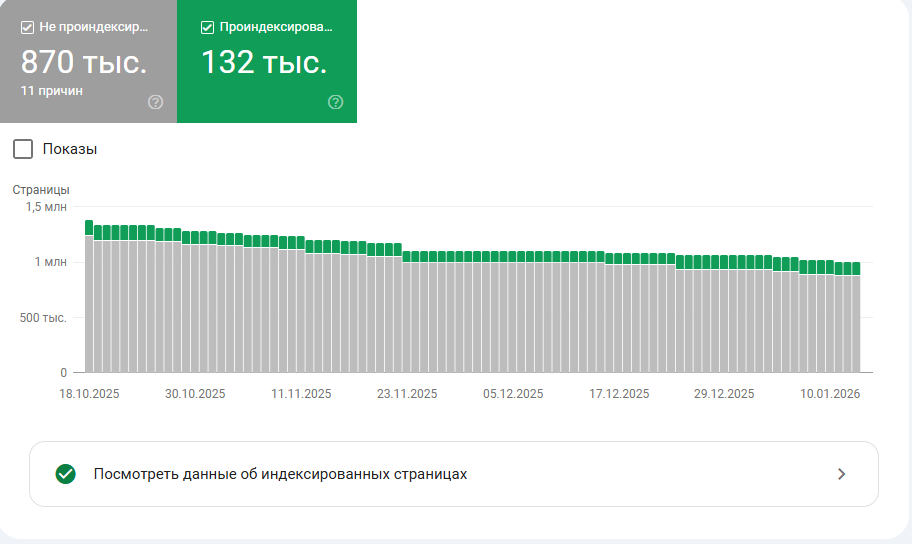
Task: Click the date label 29.12.2025
Action: tap(724, 394)
